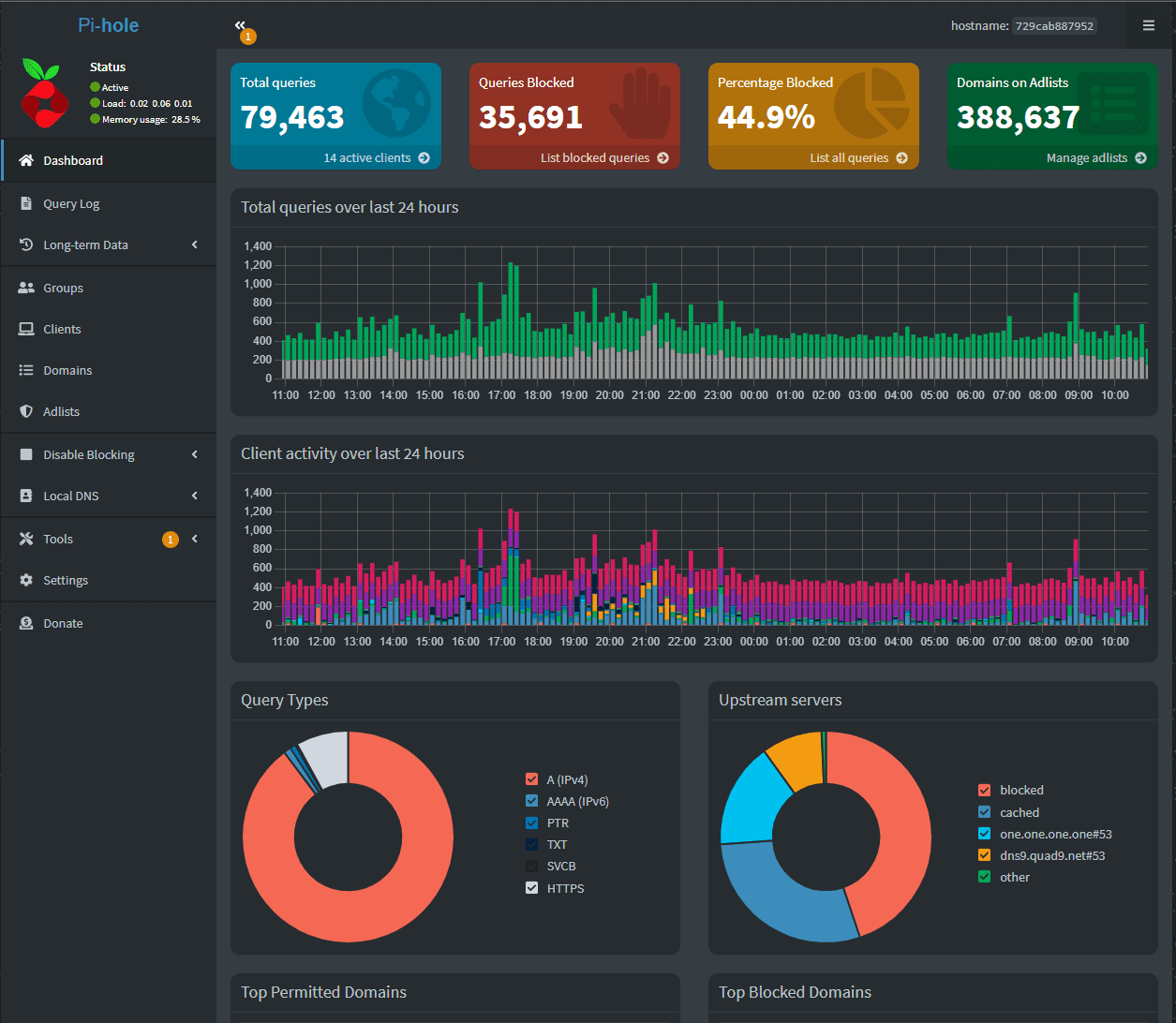Click the Donate icon in sidebar
This screenshot has width=1176, height=1023.
coord(26,623)
